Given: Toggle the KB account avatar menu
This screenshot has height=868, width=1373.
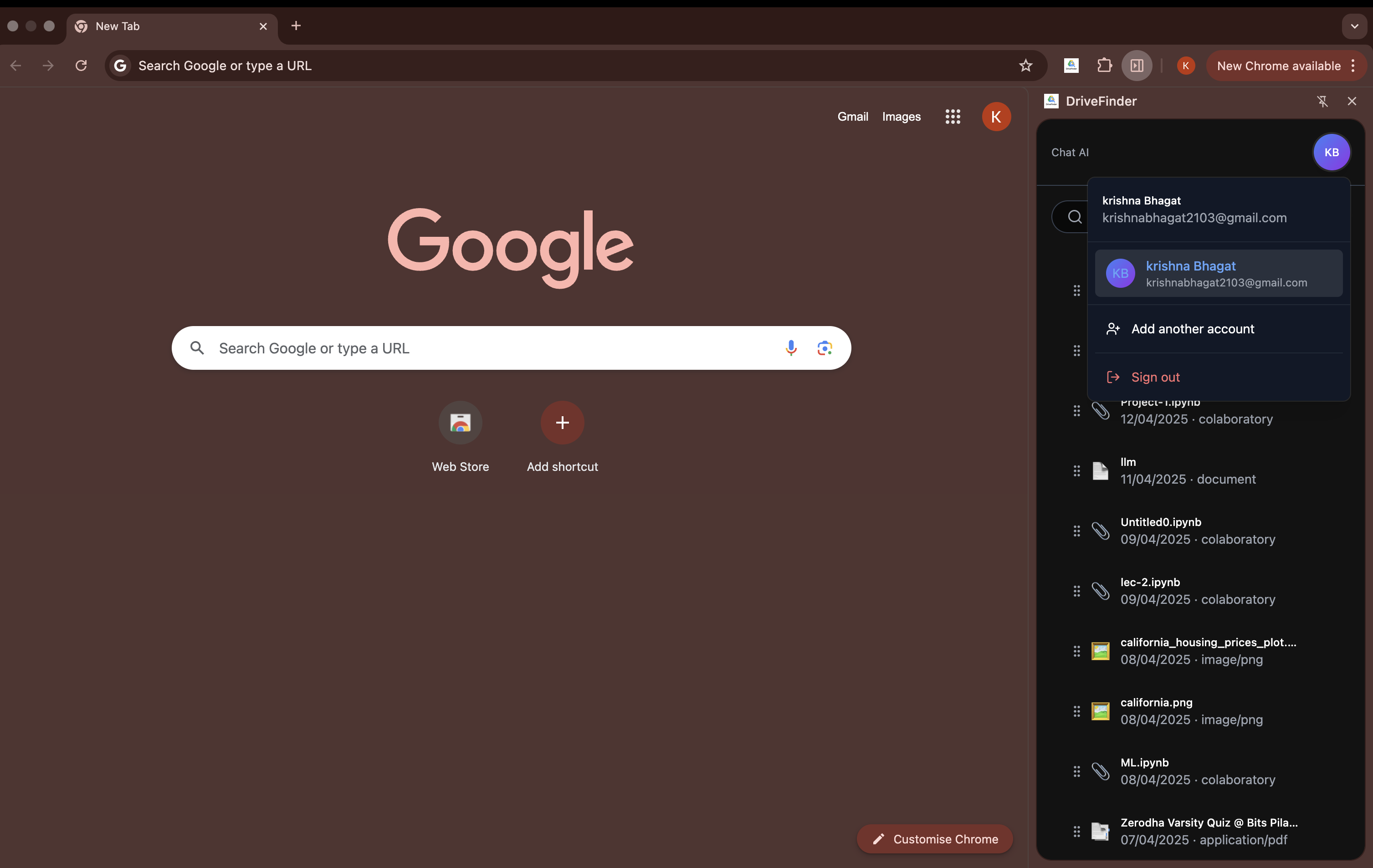Looking at the screenshot, I should pos(1332,152).
